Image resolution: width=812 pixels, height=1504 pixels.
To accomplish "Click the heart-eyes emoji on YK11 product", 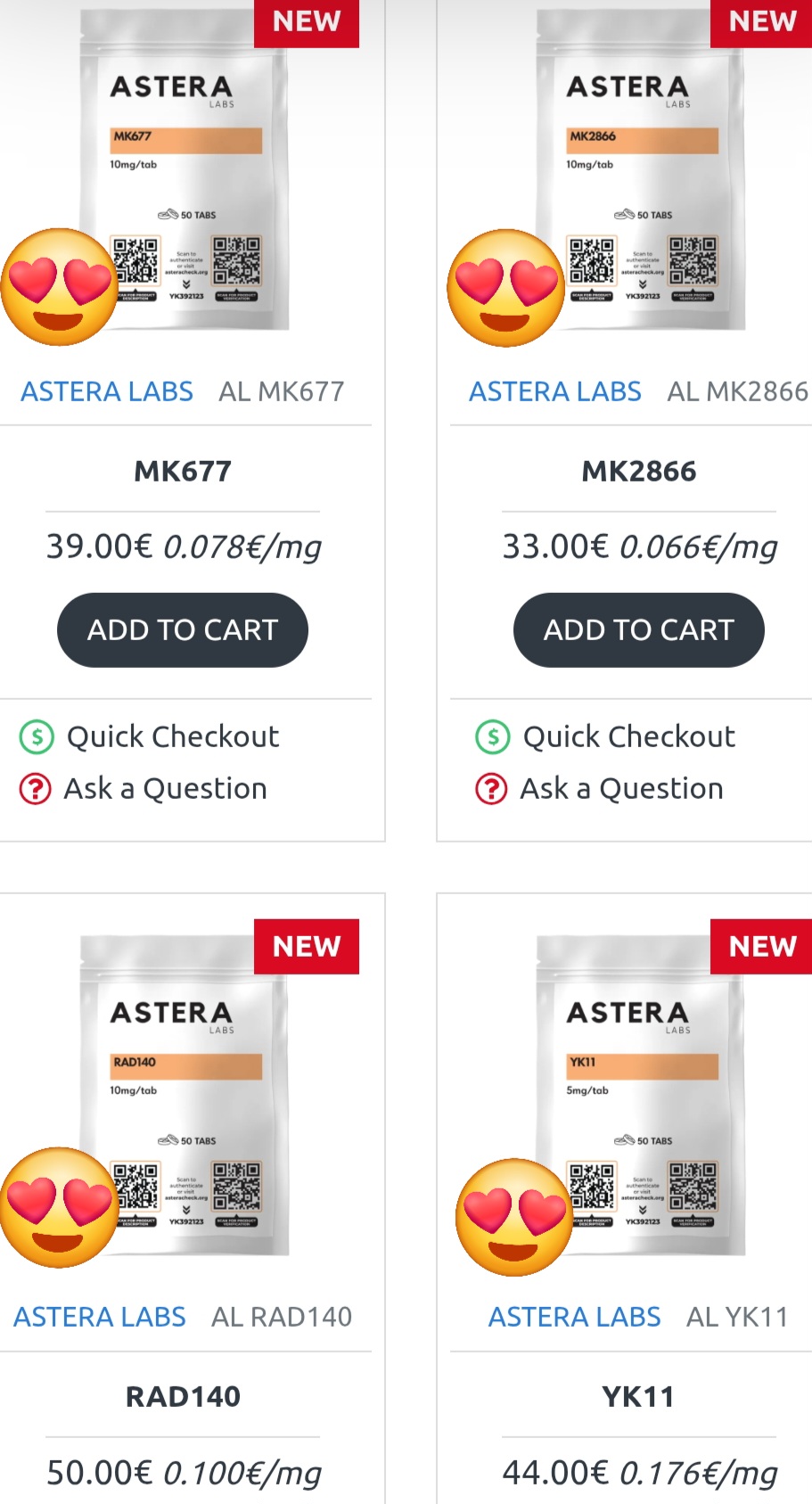I will [x=514, y=1217].
